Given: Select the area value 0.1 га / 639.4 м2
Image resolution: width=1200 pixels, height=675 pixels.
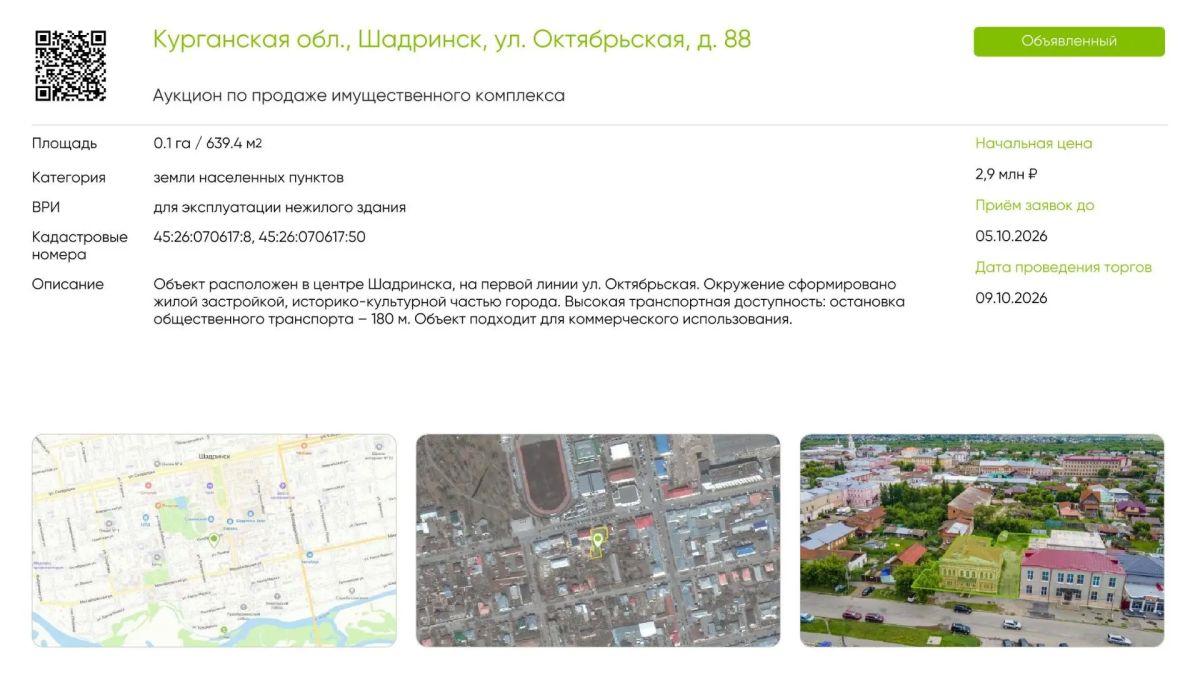Looking at the screenshot, I should tap(207, 143).
